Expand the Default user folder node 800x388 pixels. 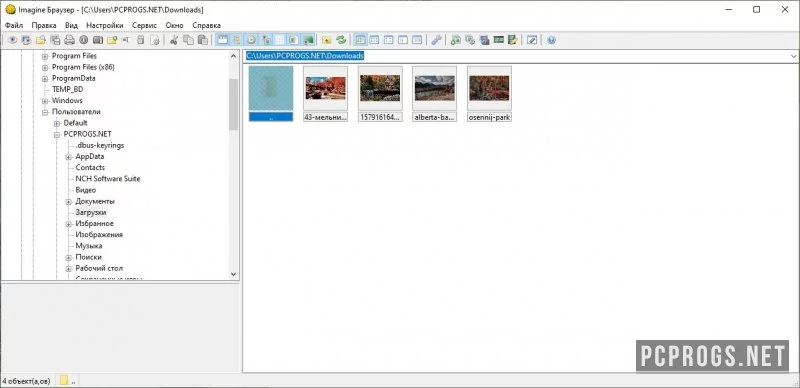57,124
